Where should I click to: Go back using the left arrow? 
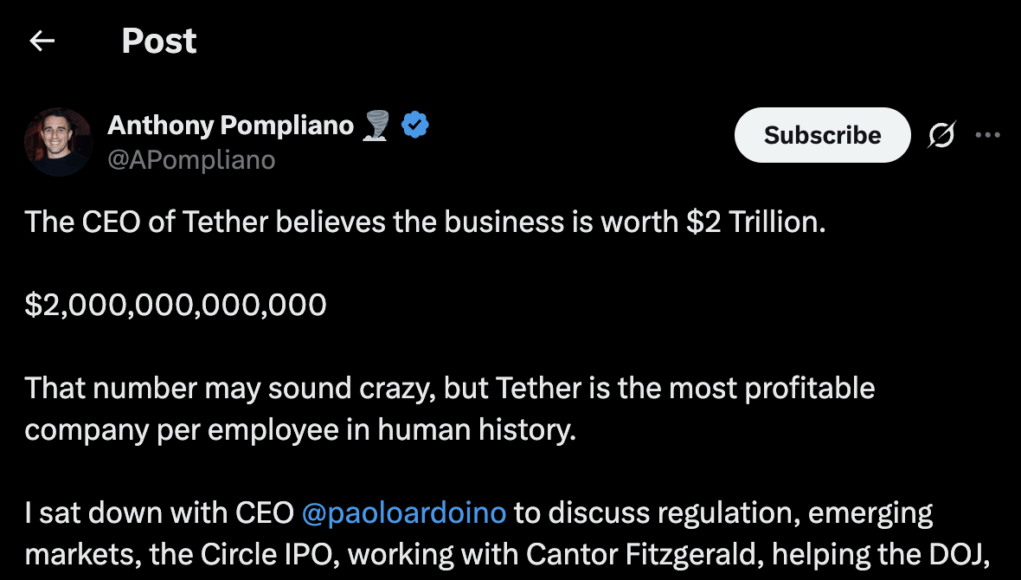click(x=42, y=41)
